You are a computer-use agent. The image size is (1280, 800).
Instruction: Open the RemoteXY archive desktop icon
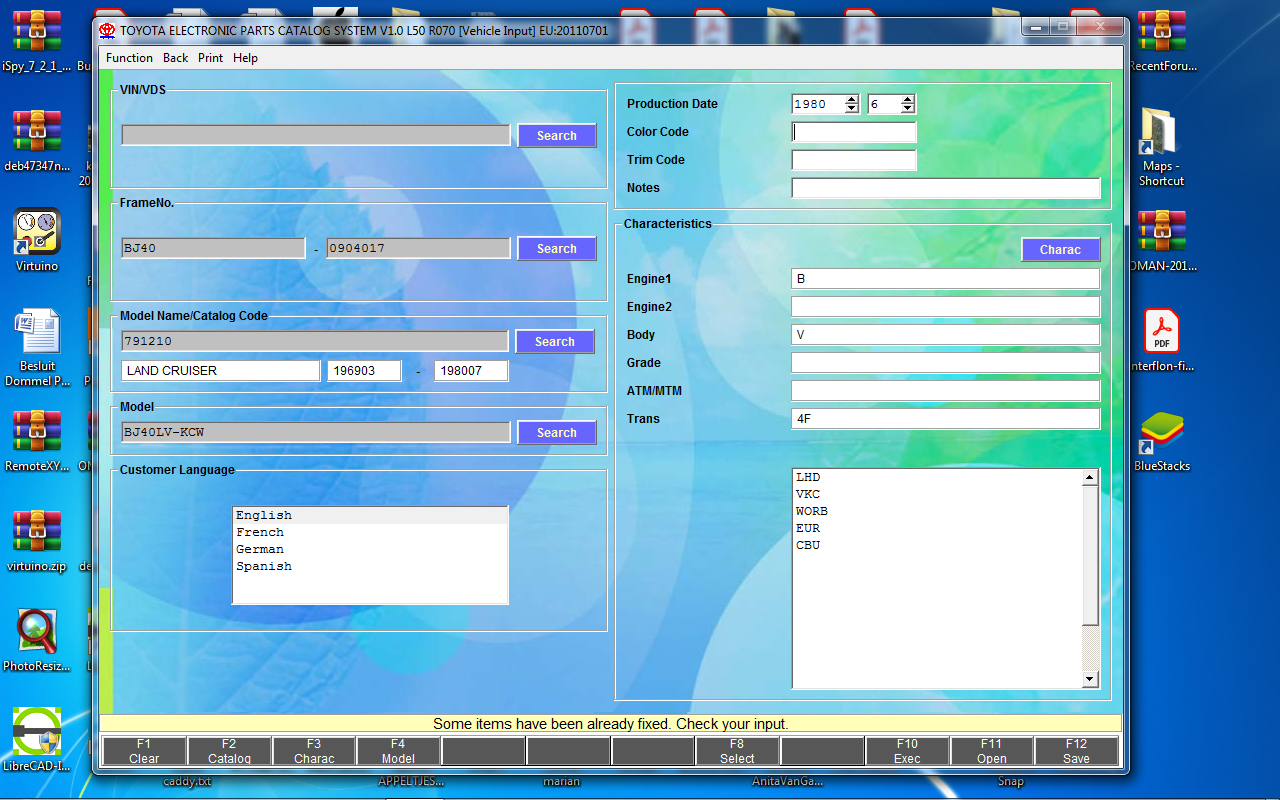click(x=37, y=440)
